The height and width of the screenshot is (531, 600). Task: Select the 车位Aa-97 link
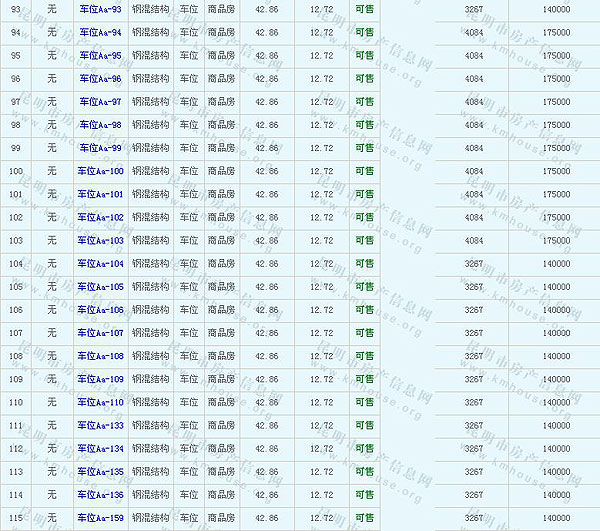100,102
